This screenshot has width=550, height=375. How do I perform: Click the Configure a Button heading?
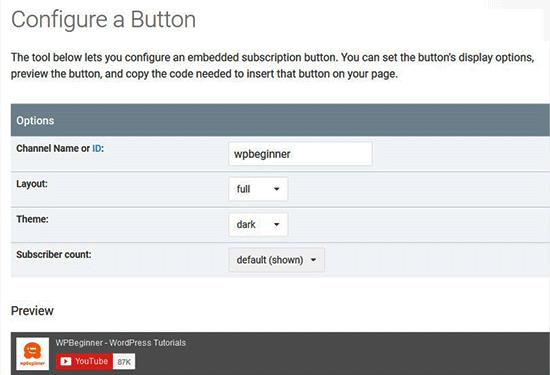tap(103, 20)
